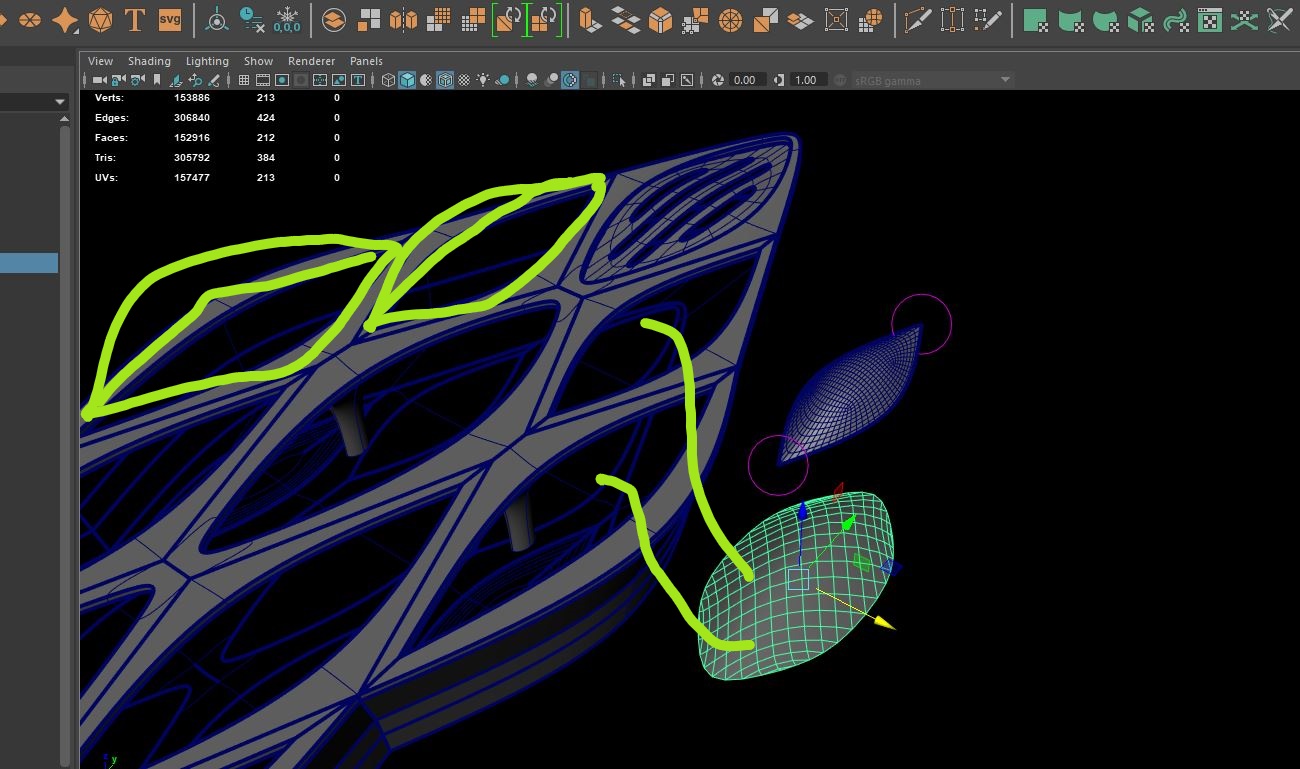Click the gamma reset icon
The width and height of the screenshot is (1300, 769).
(x=777, y=80)
